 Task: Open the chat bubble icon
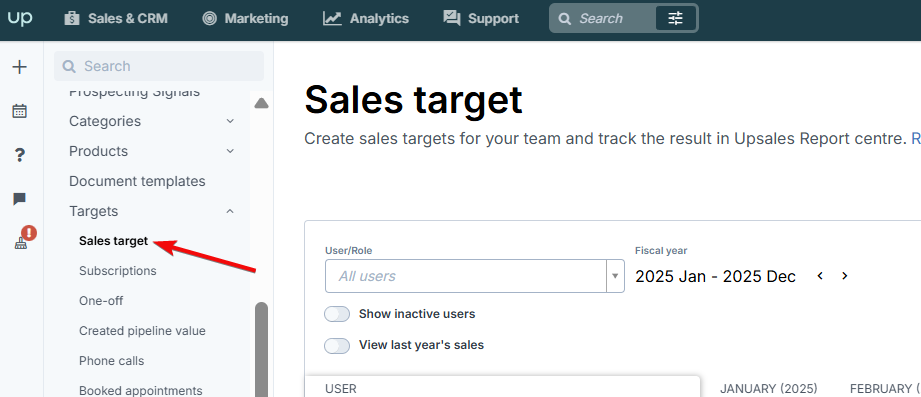point(19,199)
